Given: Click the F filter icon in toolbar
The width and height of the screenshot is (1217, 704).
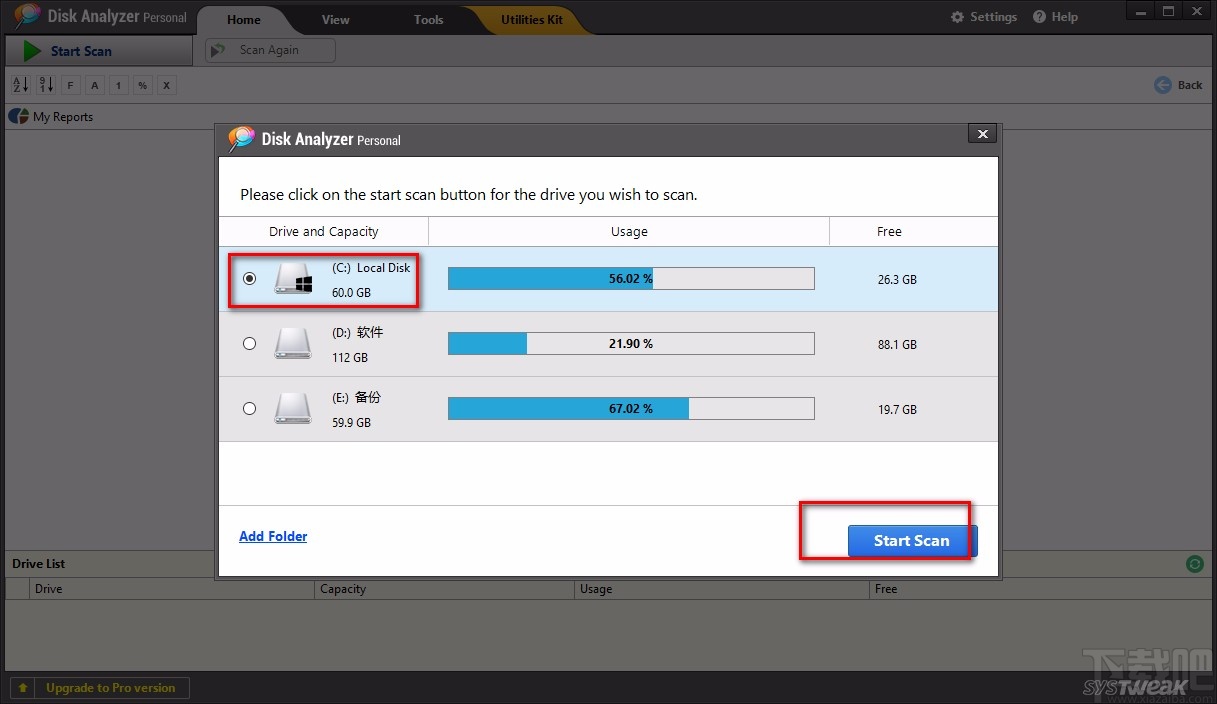Looking at the screenshot, I should click(70, 85).
